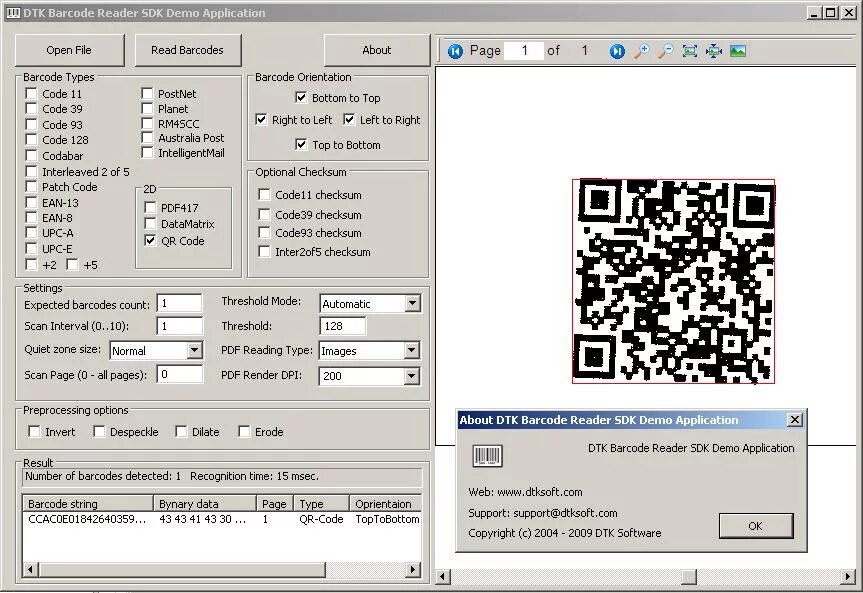This screenshot has width=863, height=593.
Task: Check the UPC-A barcode type
Action: (x=31, y=233)
